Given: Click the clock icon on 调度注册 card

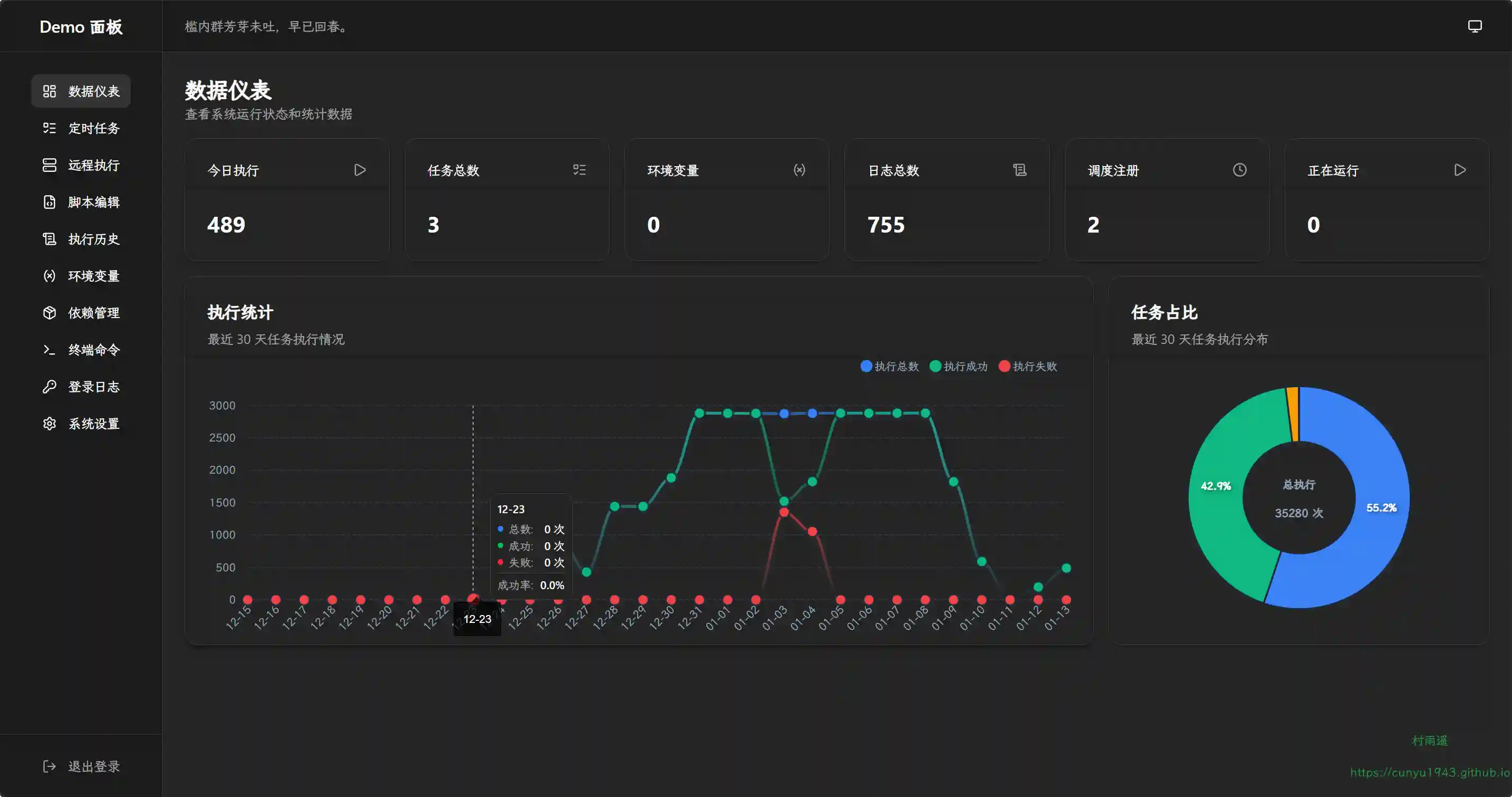Looking at the screenshot, I should [1239, 170].
